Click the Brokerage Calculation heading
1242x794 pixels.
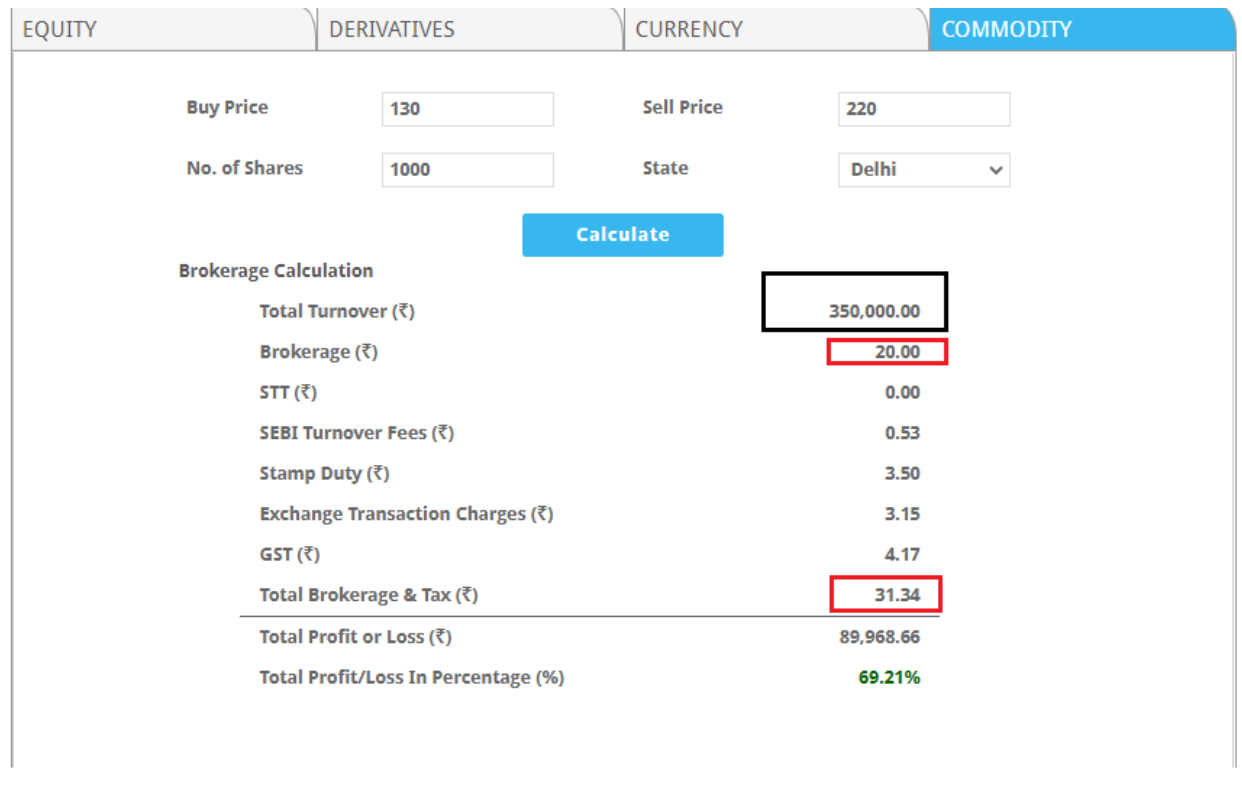(x=276, y=271)
